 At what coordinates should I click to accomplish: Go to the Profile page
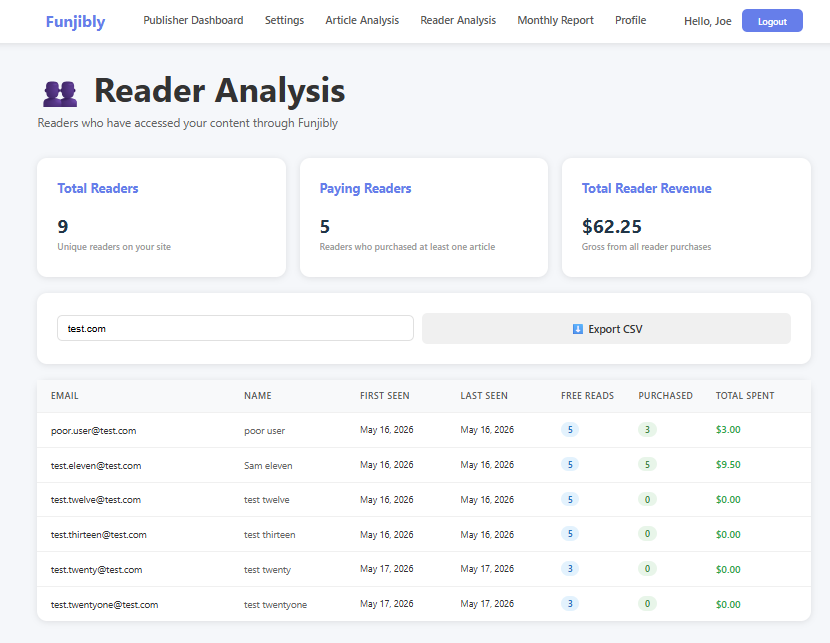point(630,20)
